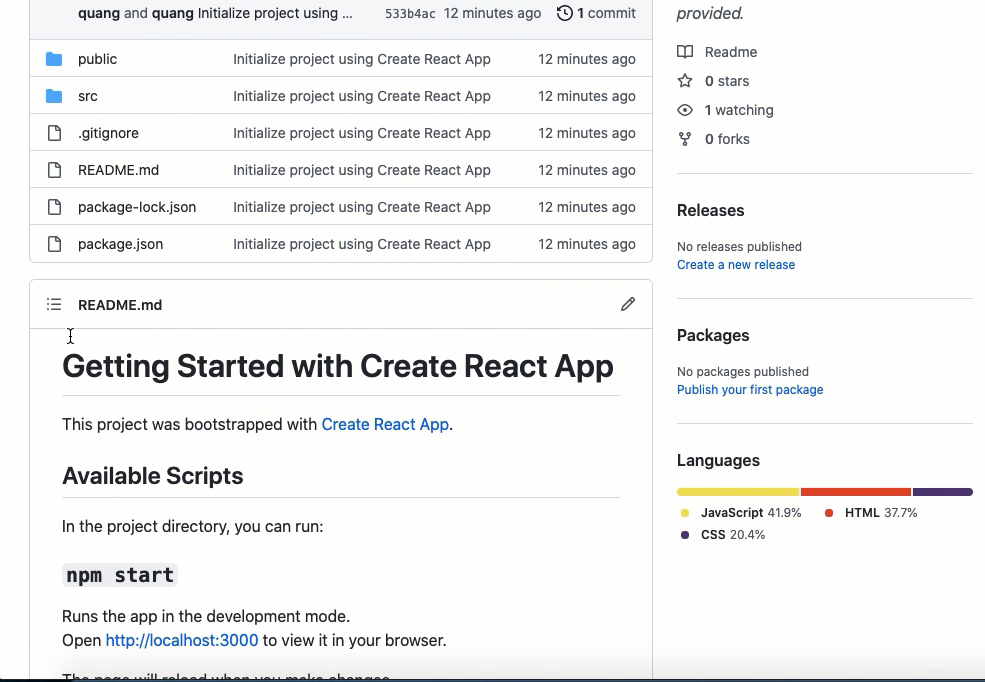Open commit message for public folder

coord(362,59)
